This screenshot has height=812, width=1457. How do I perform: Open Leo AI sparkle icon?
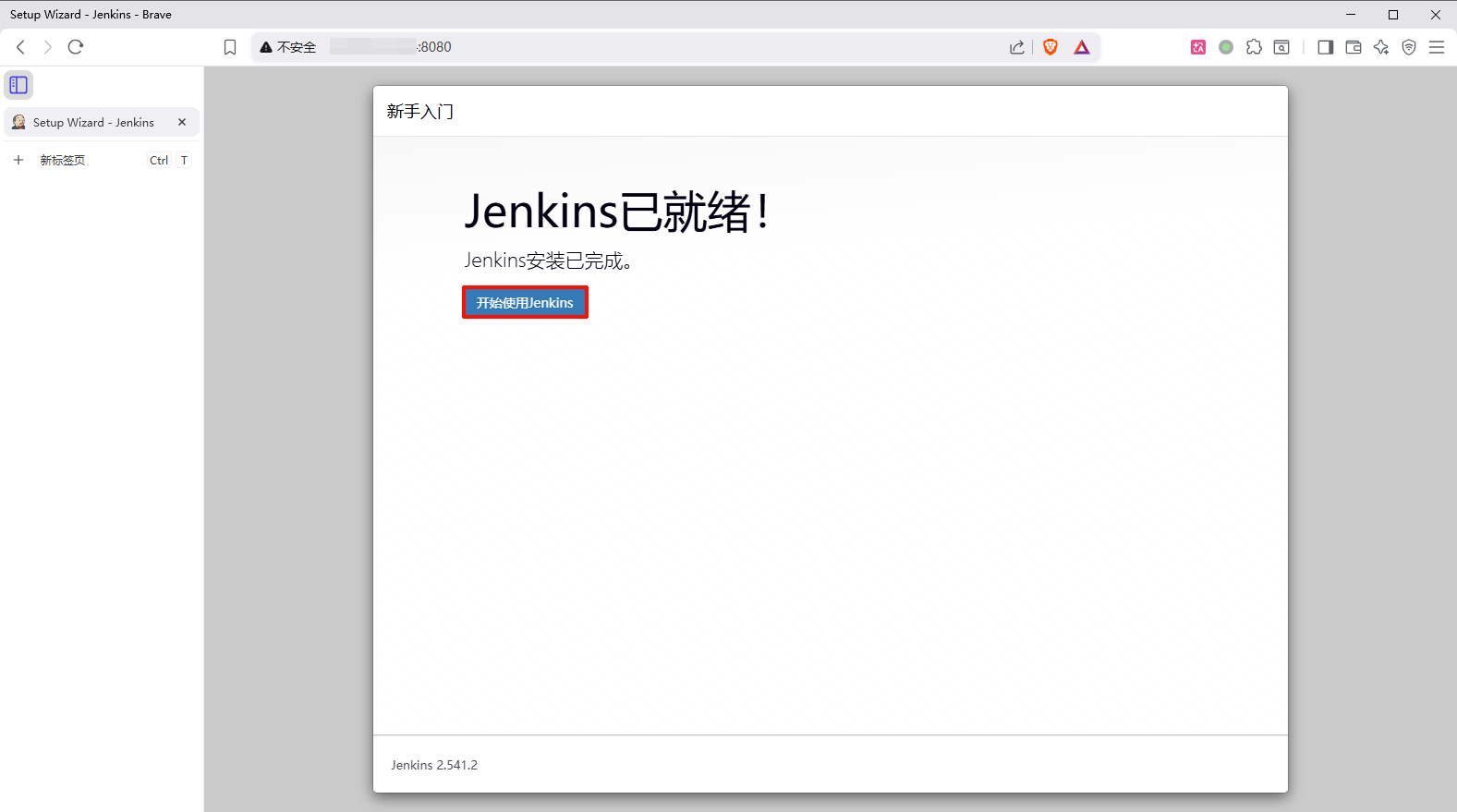[x=1381, y=47]
